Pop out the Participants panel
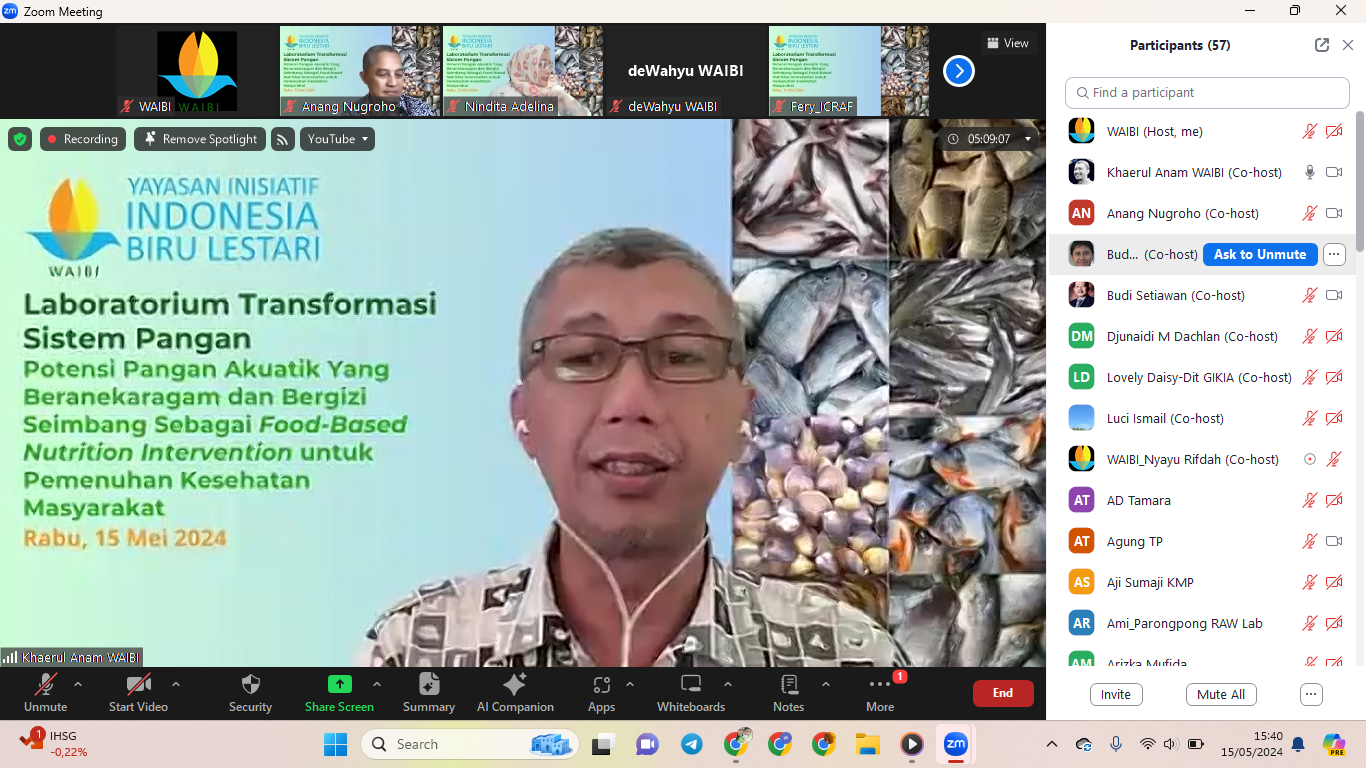The height and width of the screenshot is (768, 1366). [x=1322, y=45]
